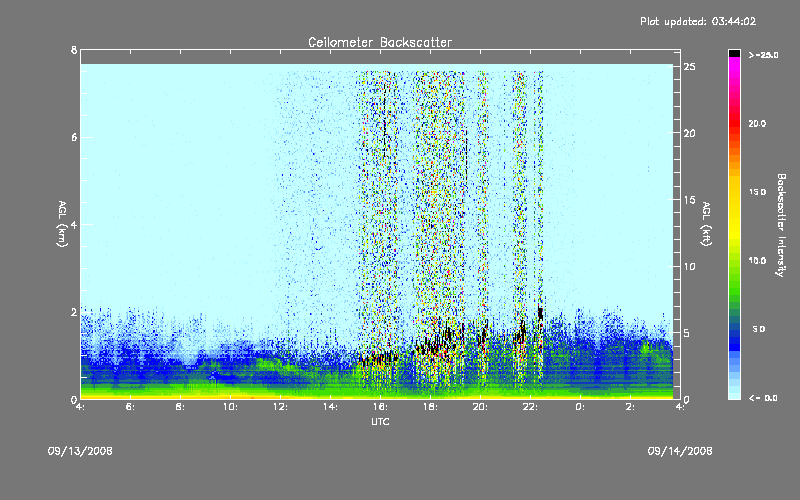The width and height of the screenshot is (800, 500).
Task: Click the '8' km tick label at top left
Action: [74, 50]
